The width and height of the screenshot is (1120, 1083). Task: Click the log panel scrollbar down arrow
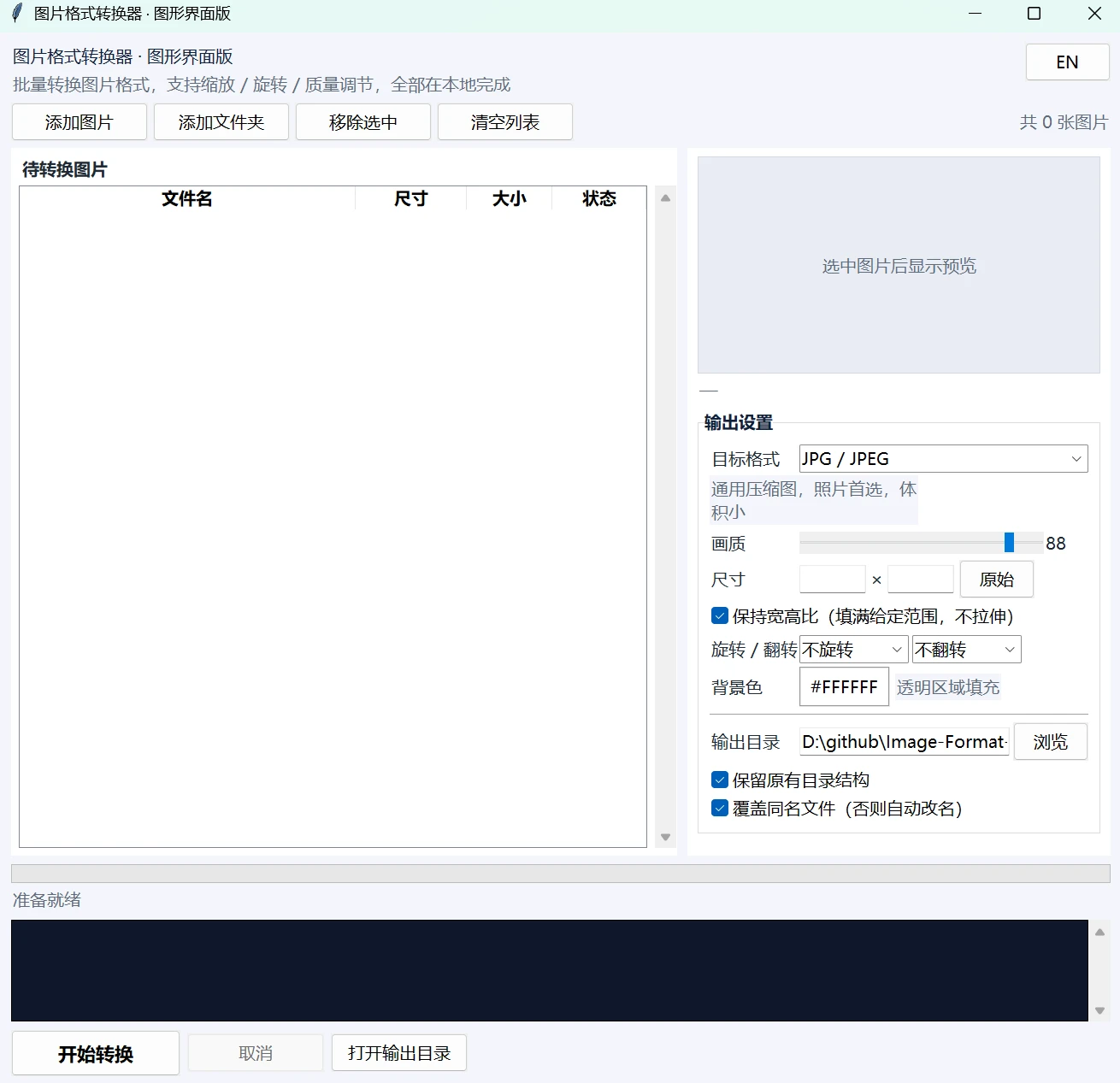(1100, 1010)
